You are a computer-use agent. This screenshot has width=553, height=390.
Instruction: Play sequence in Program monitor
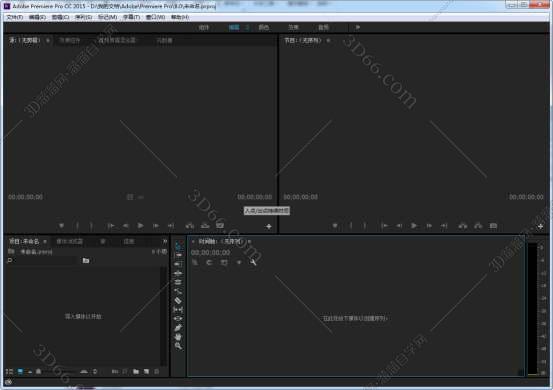coord(414,226)
